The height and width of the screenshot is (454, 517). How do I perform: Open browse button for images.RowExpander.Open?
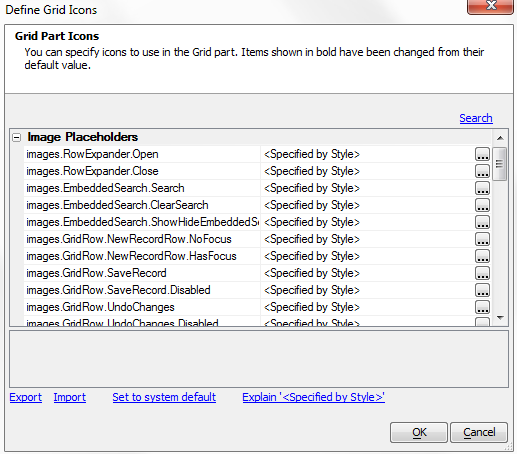[x=482, y=154]
